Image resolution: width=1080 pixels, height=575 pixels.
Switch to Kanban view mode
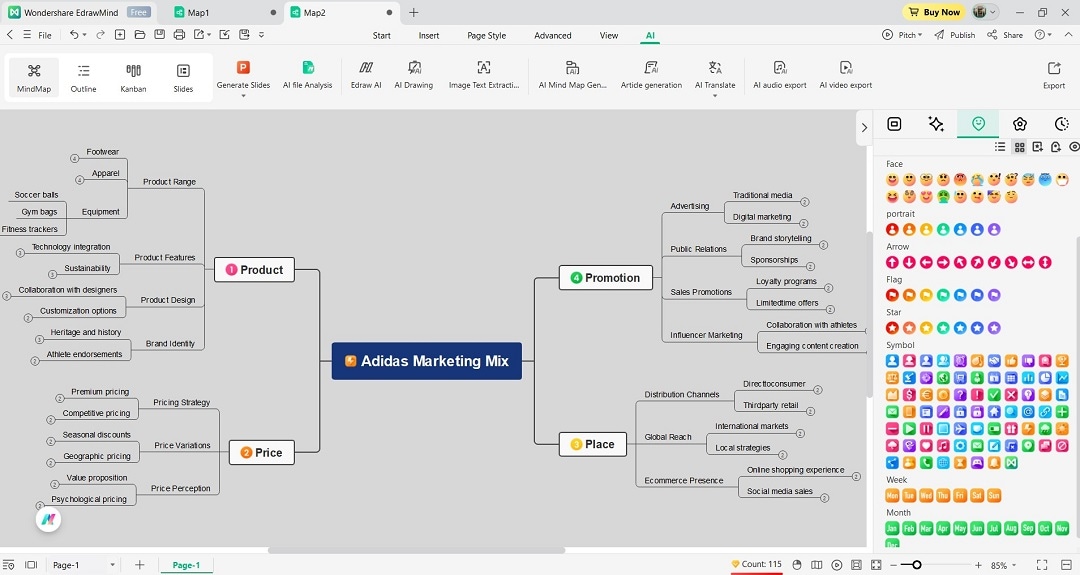(133, 78)
